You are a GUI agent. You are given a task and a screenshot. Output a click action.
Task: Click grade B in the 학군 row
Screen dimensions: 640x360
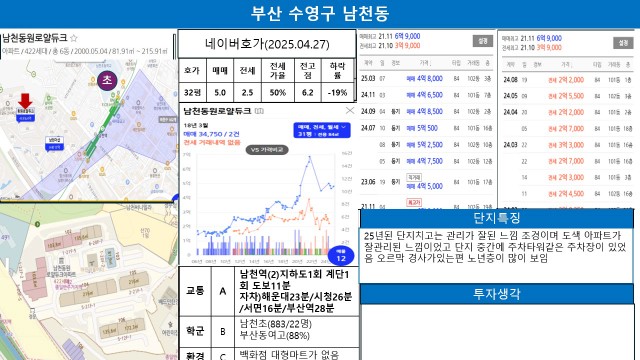tap(222, 331)
